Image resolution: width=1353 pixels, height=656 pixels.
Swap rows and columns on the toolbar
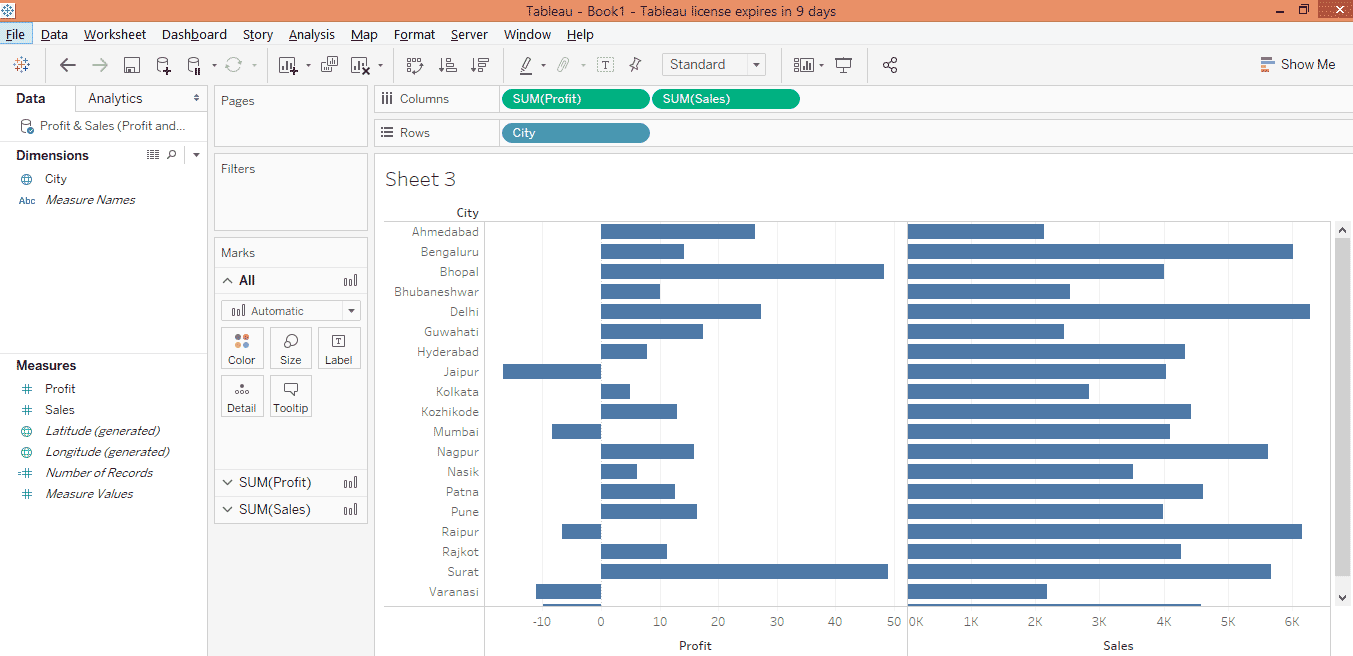pyautogui.click(x=415, y=65)
